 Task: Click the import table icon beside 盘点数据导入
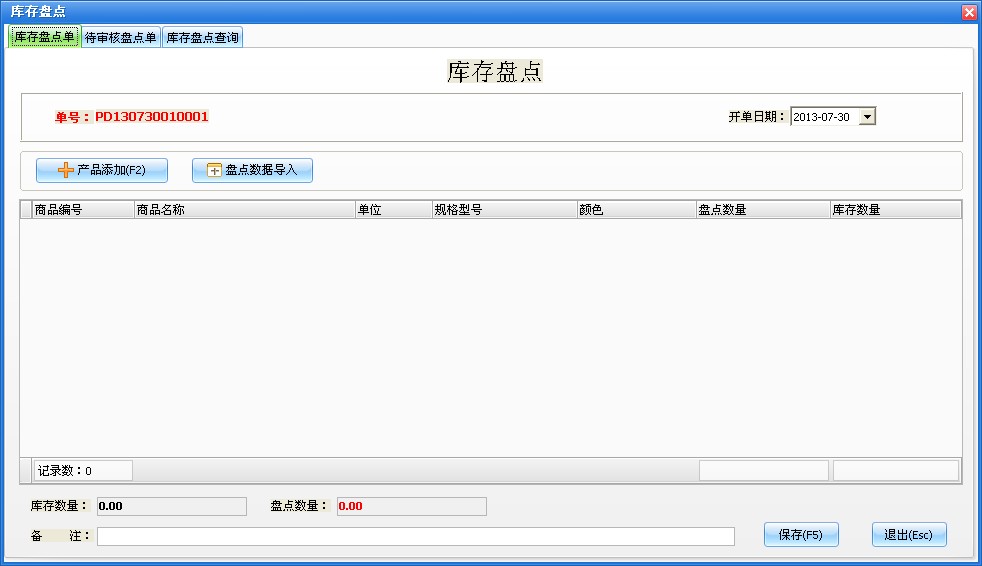click(x=214, y=170)
